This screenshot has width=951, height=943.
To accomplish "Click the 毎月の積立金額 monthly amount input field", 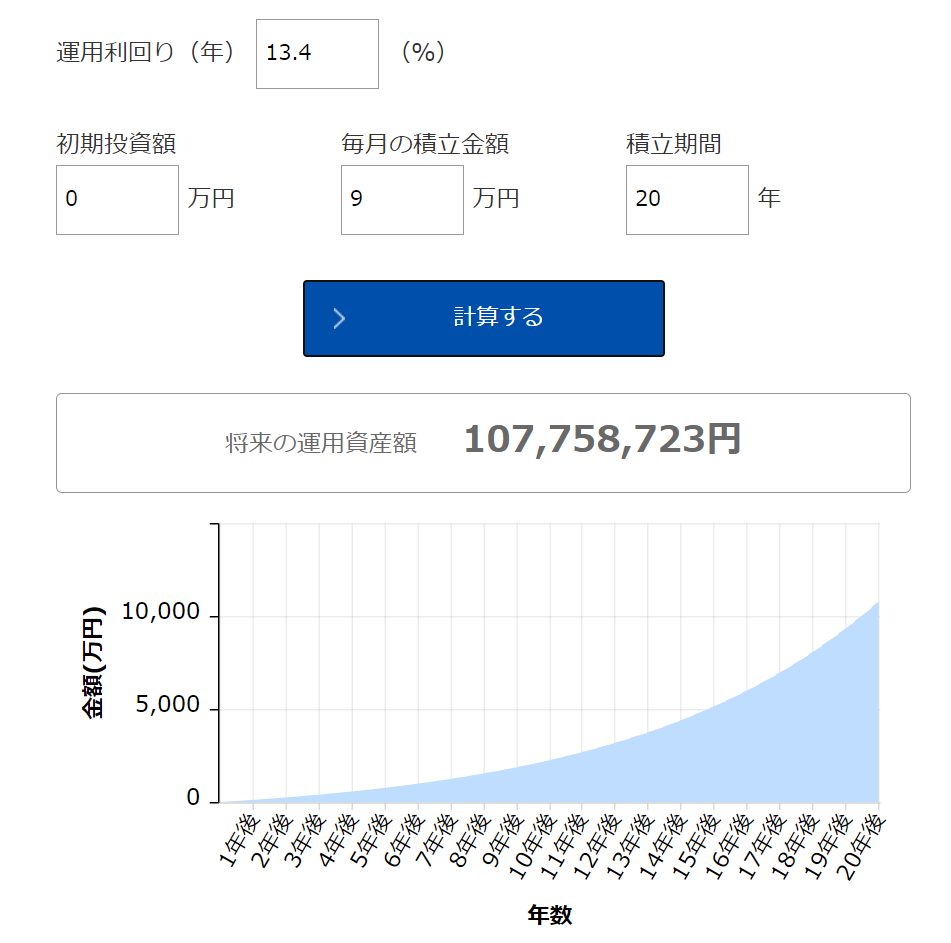I will pyautogui.click(x=402, y=200).
